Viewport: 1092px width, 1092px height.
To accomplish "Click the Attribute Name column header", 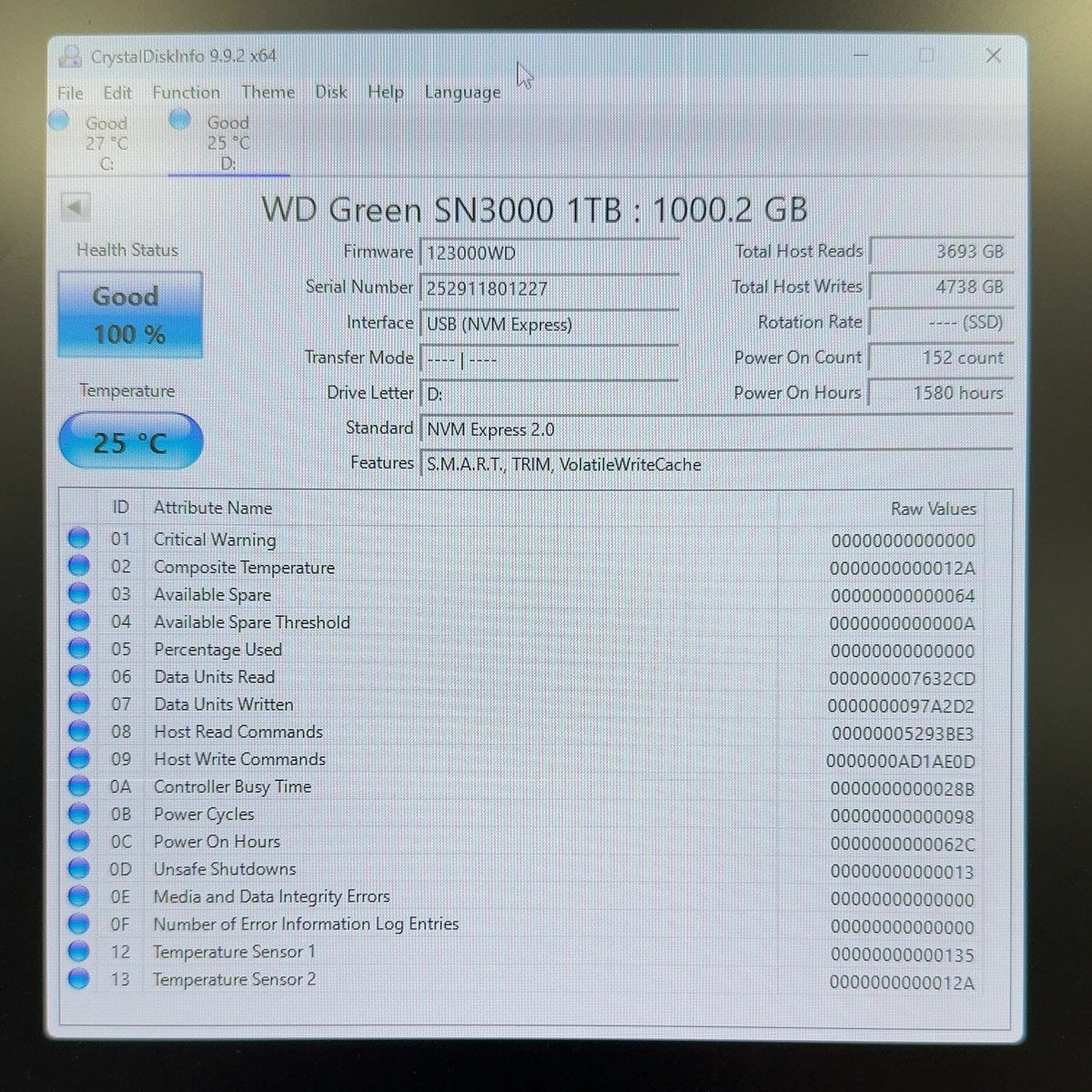I will pyautogui.click(x=213, y=508).
